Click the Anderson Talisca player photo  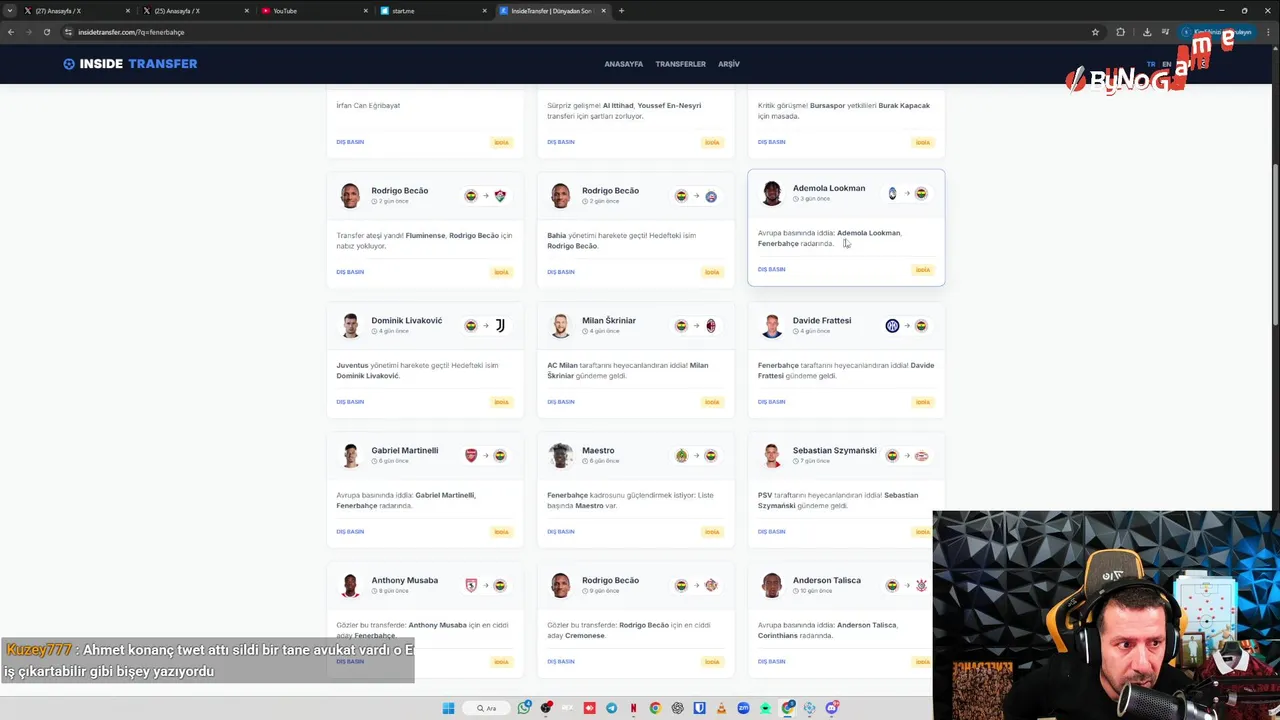tap(771, 585)
